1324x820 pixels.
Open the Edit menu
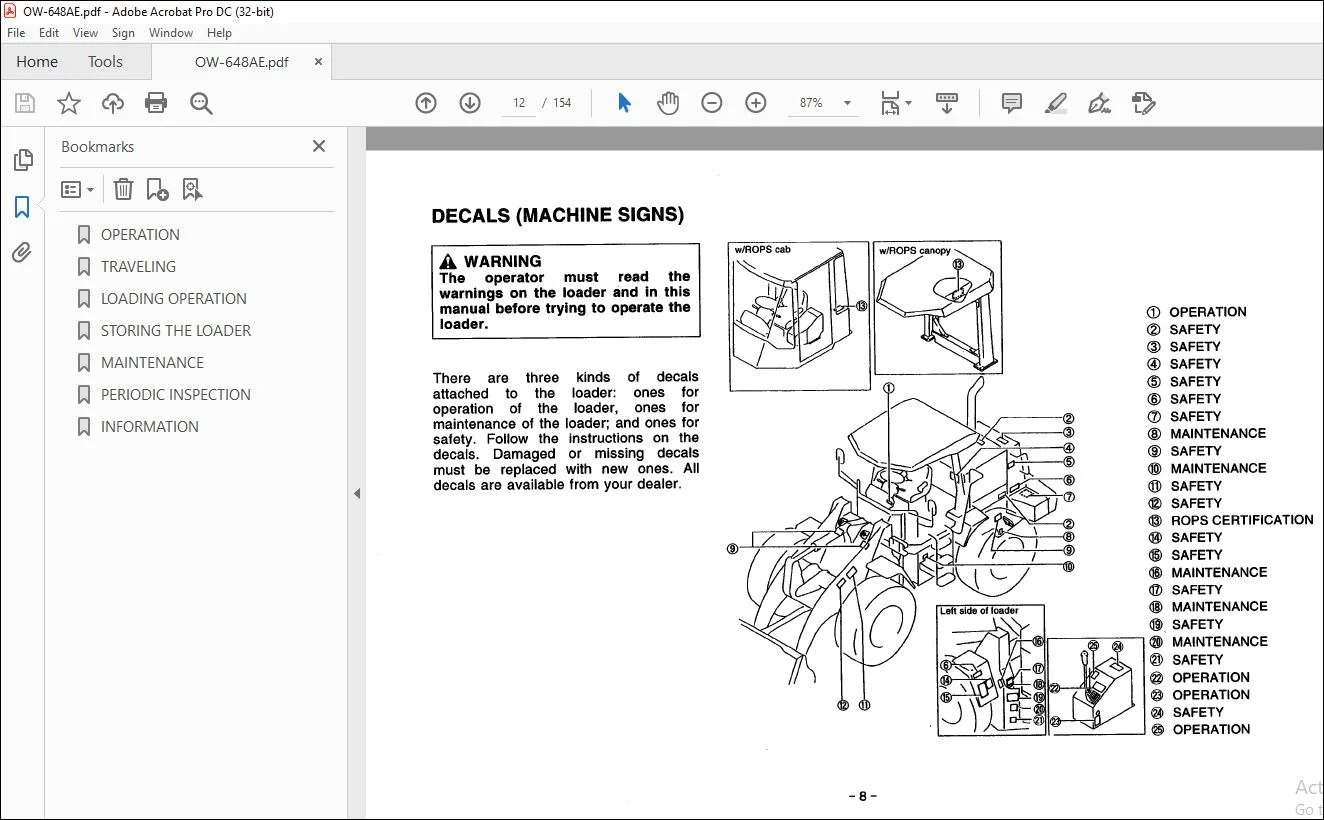coord(49,33)
